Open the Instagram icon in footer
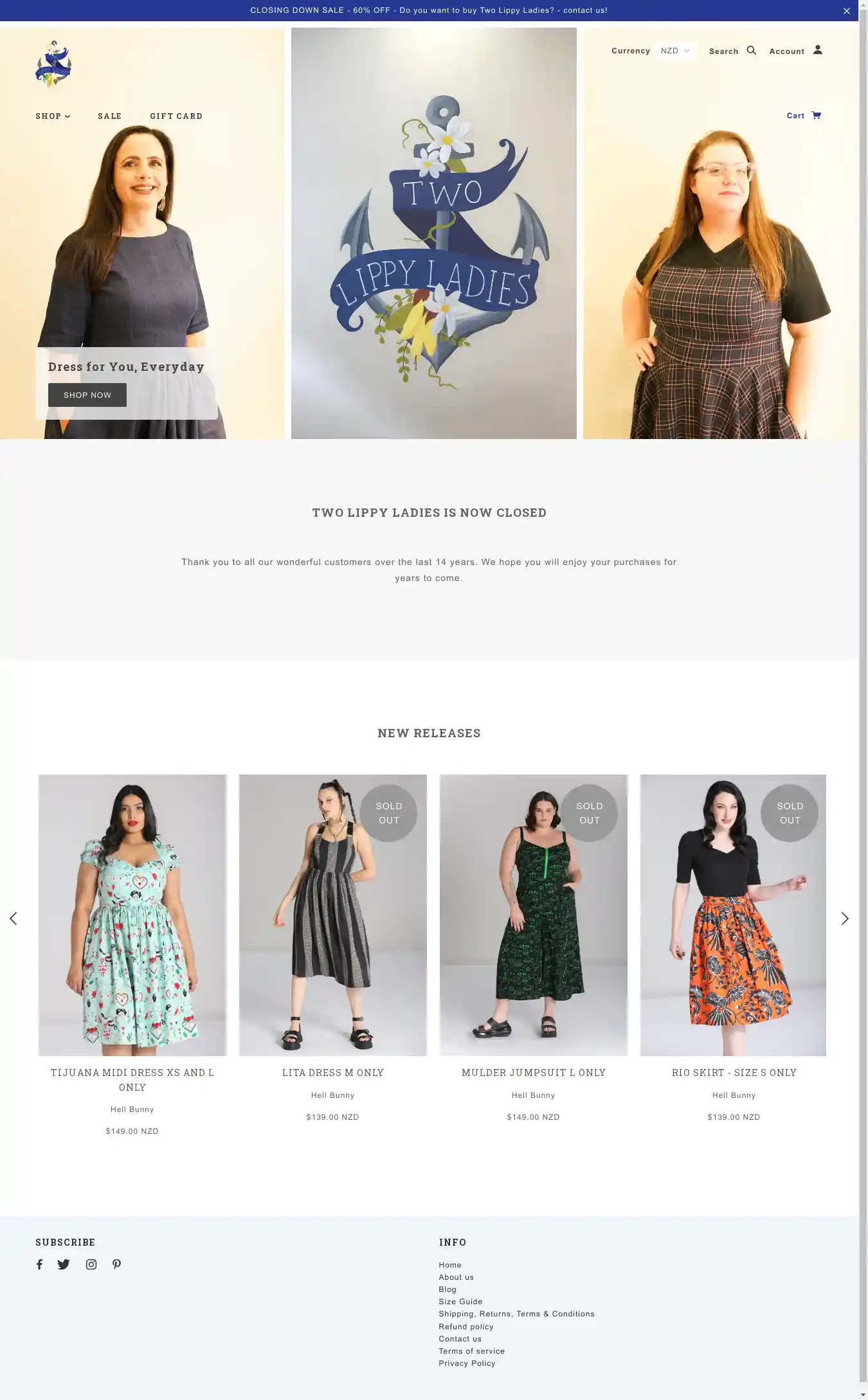The image size is (868, 1400). (91, 1264)
